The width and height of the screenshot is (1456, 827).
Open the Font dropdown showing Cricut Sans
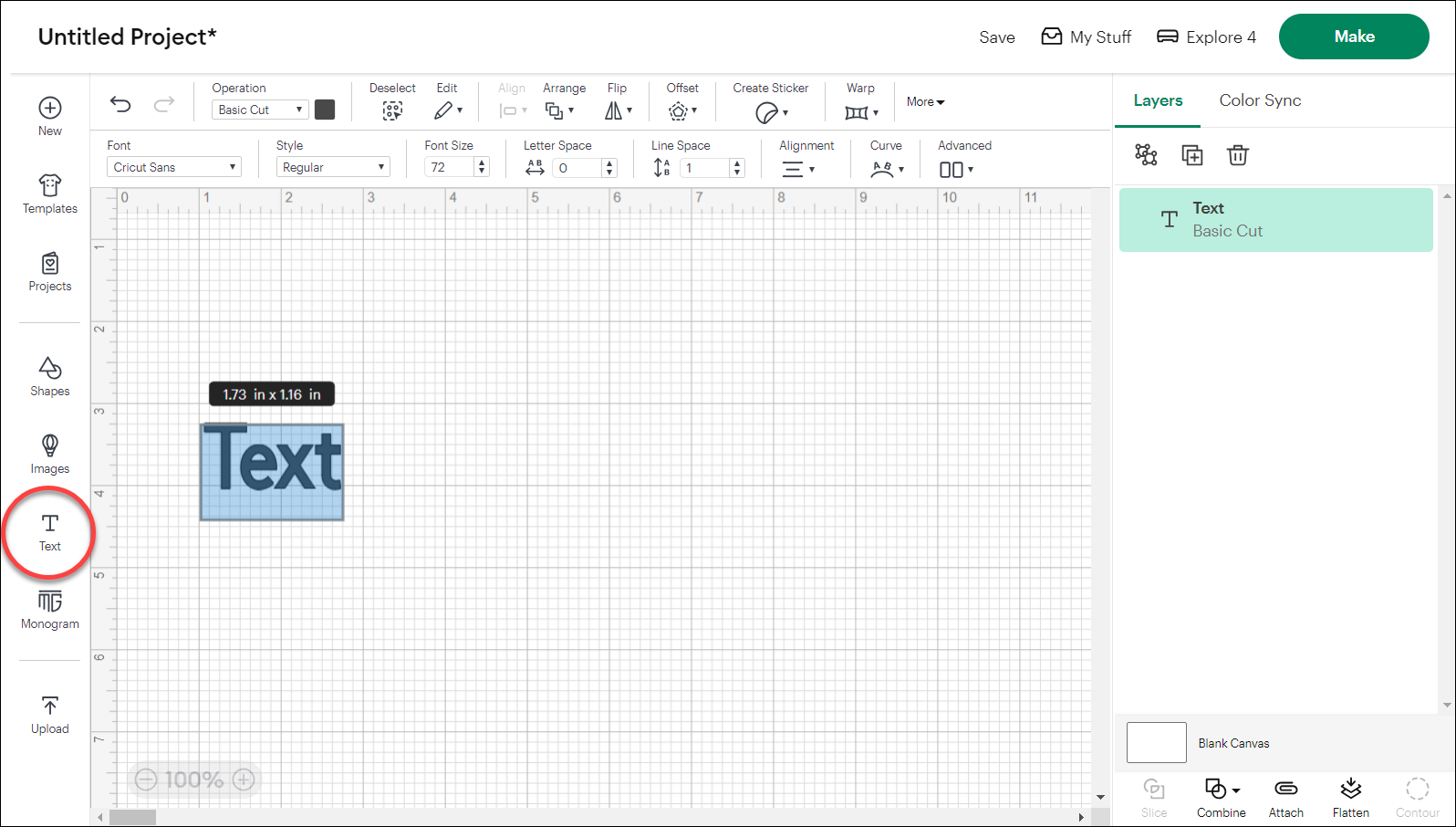[x=174, y=167]
